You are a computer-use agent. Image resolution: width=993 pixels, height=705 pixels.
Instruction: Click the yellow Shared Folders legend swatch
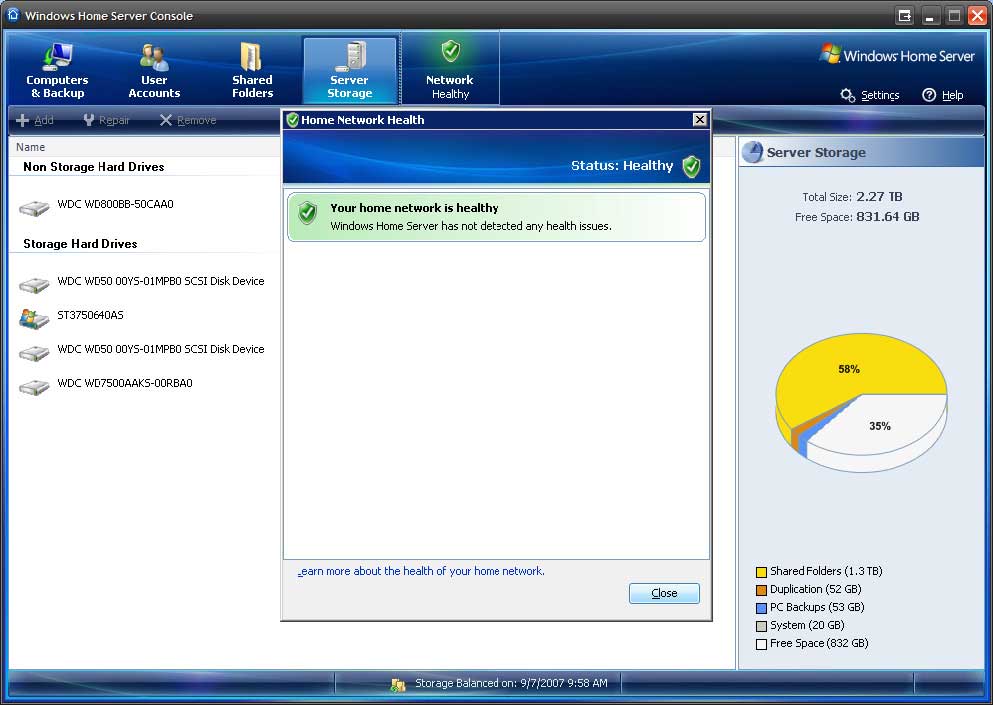point(761,571)
